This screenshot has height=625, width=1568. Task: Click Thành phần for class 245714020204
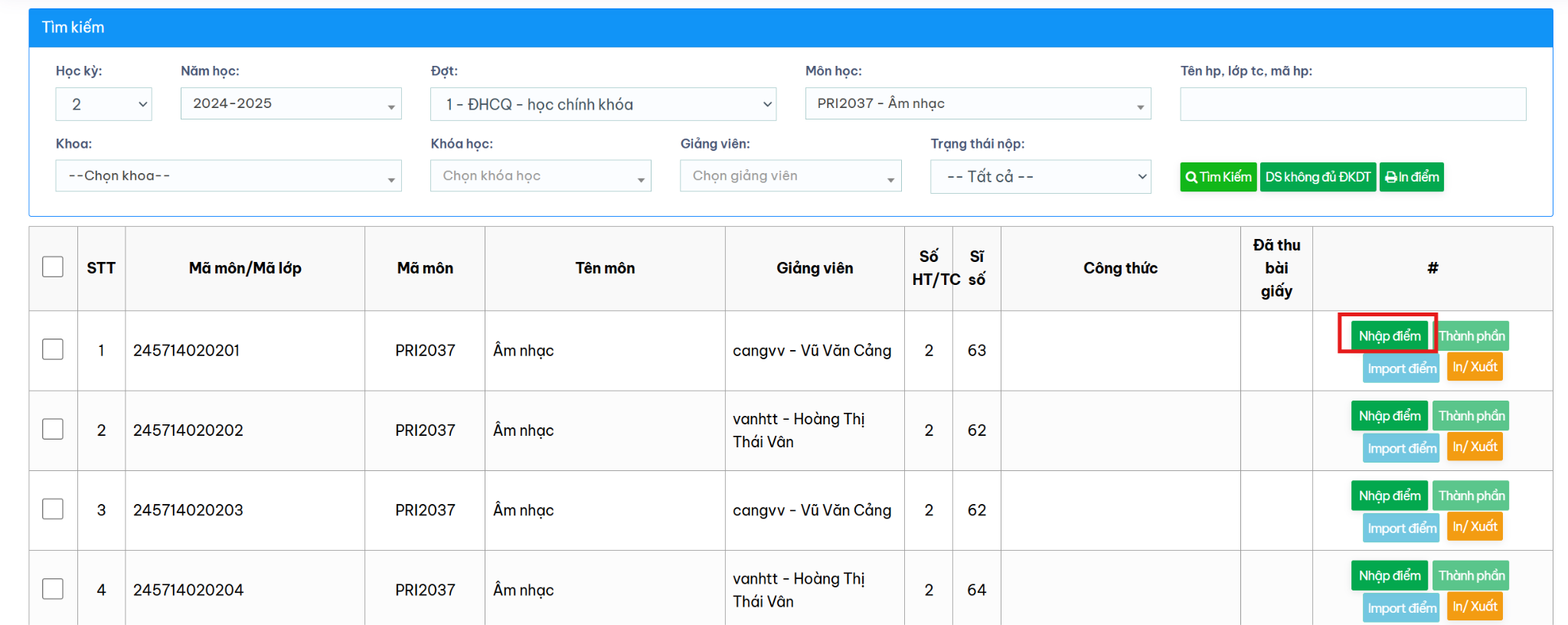tap(1471, 575)
